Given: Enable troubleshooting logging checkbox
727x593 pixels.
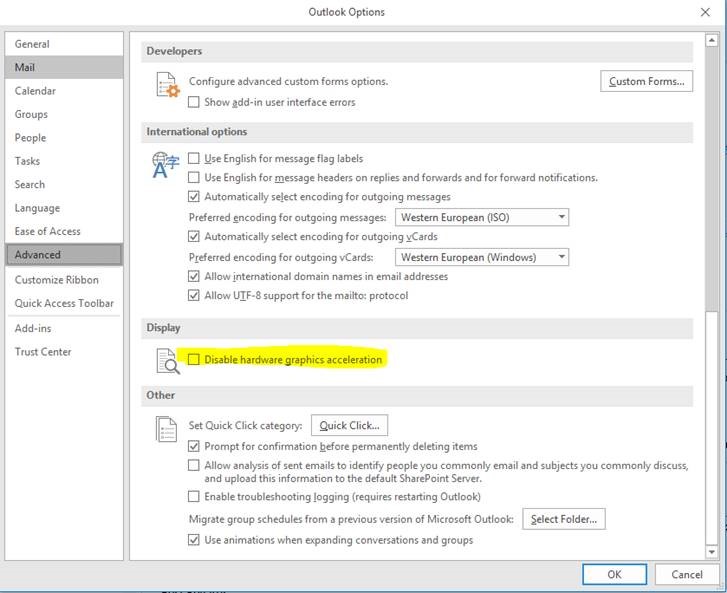Looking at the screenshot, I should (x=194, y=497).
